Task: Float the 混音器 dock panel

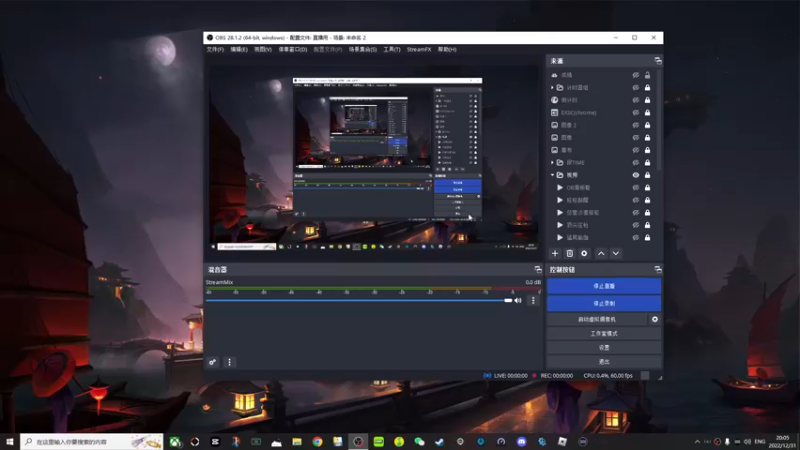Action: [538, 269]
